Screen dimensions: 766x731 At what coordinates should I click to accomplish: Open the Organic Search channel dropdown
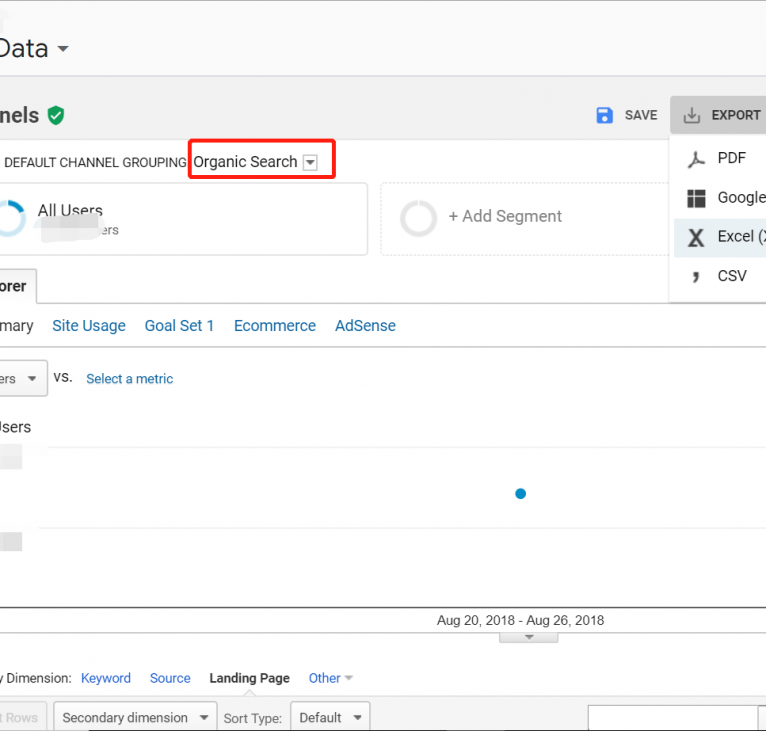(x=310, y=163)
